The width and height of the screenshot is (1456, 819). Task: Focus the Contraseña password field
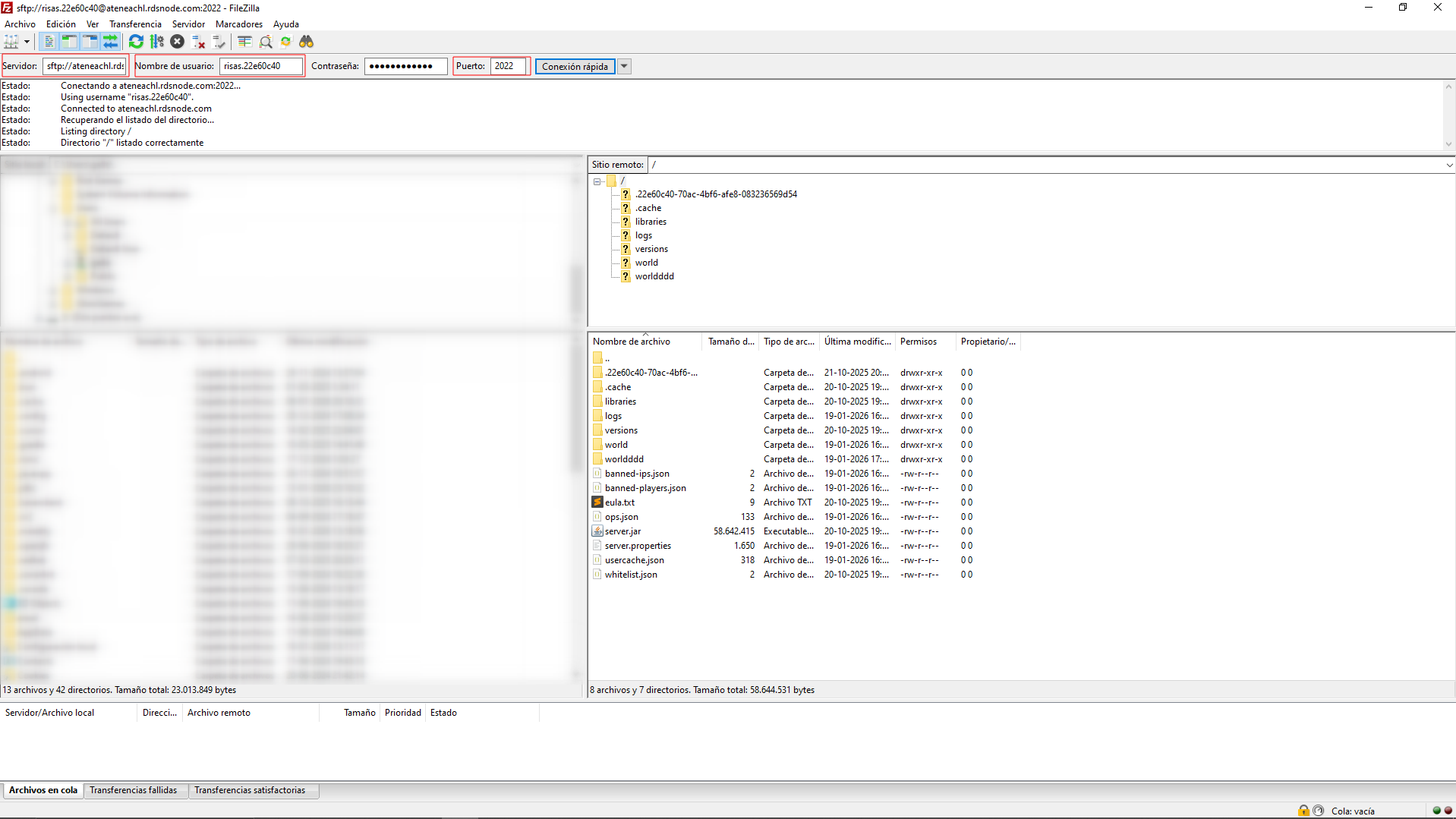[405, 66]
